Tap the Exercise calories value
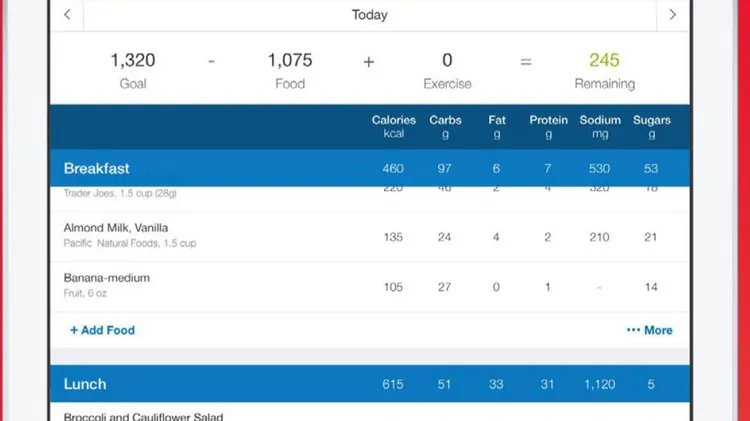Screen dimensions: 750x421 point(447,60)
